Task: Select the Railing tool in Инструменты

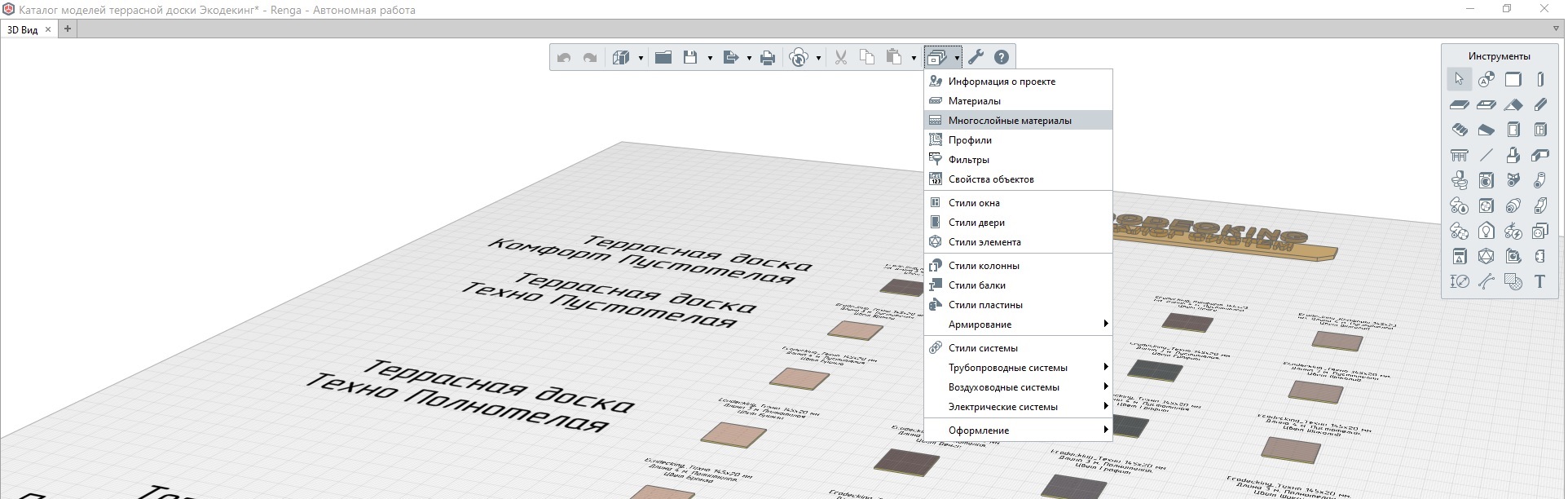Action: [x=1459, y=155]
